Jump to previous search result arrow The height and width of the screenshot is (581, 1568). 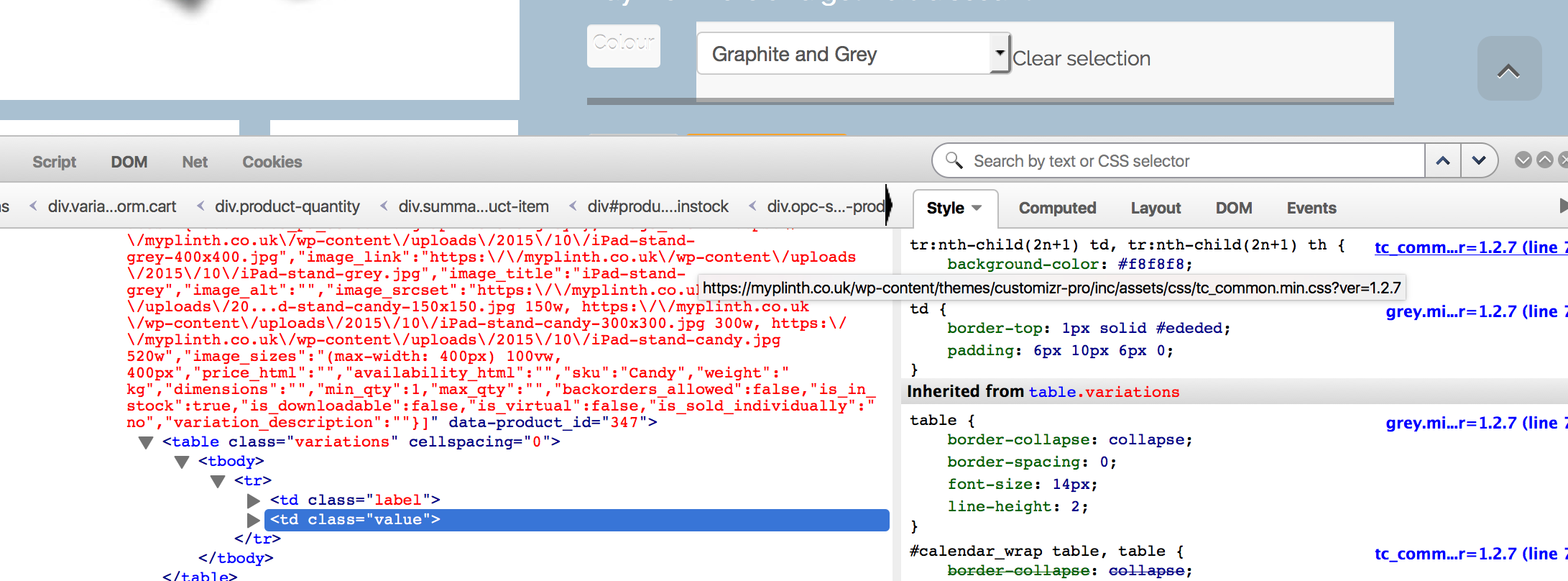tap(1442, 160)
